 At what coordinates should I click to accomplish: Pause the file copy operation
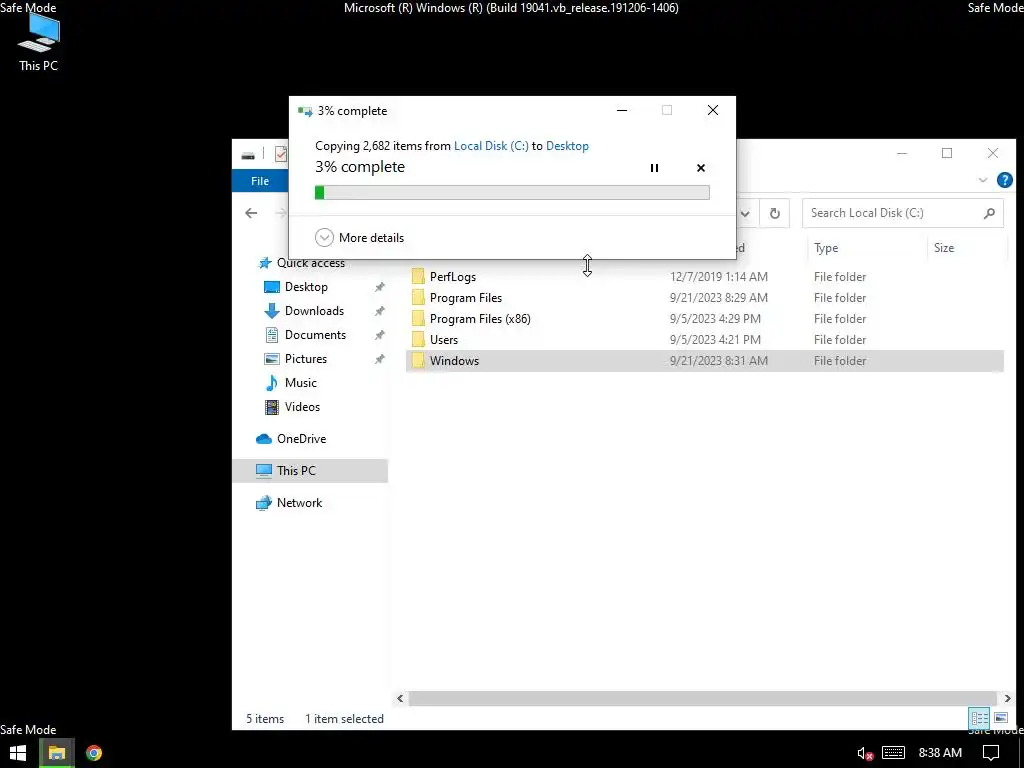coord(654,168)
